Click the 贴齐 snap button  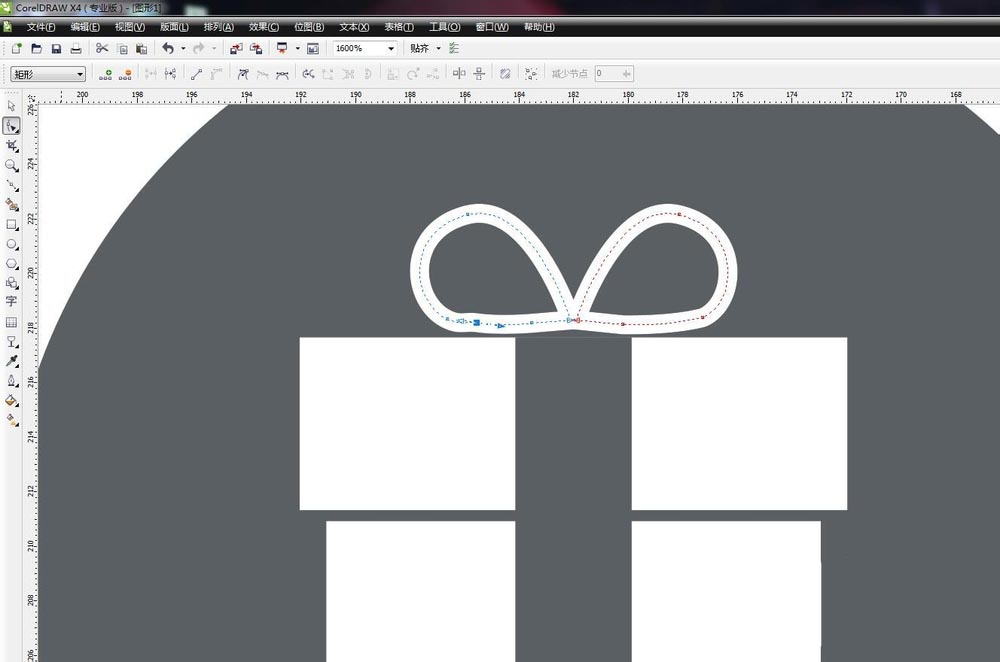coord(419,48)
